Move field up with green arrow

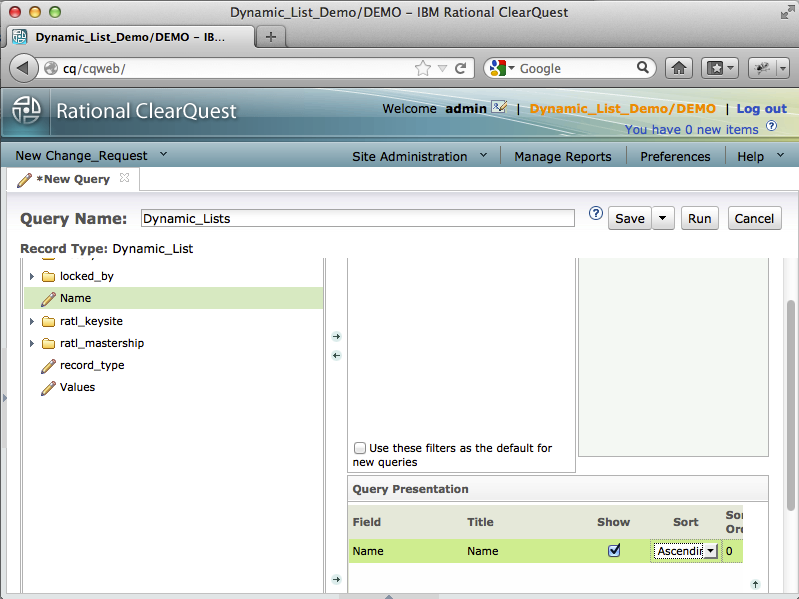[756, 584]
